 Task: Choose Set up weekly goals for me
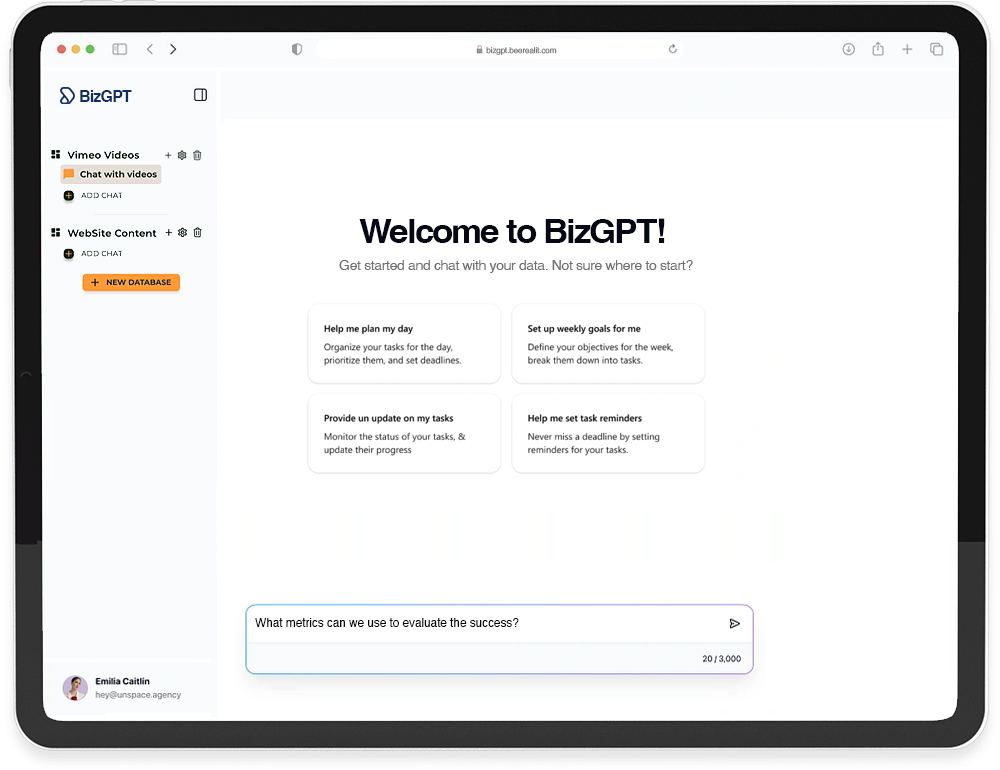click(x=608, y=343)
